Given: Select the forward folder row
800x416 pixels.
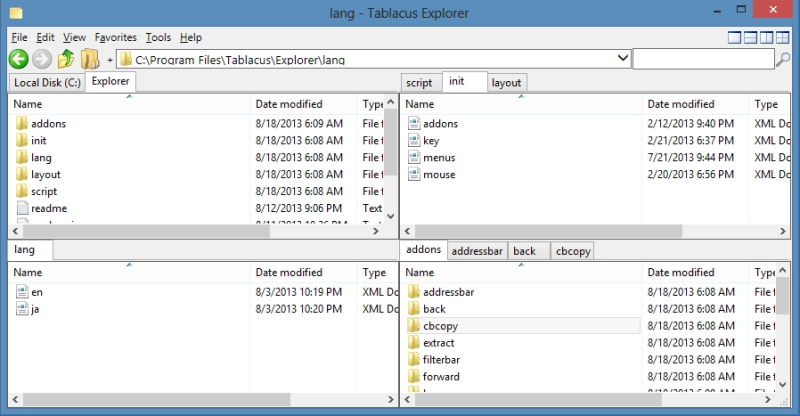Looking at the screenshot, I should coord(523,376).
